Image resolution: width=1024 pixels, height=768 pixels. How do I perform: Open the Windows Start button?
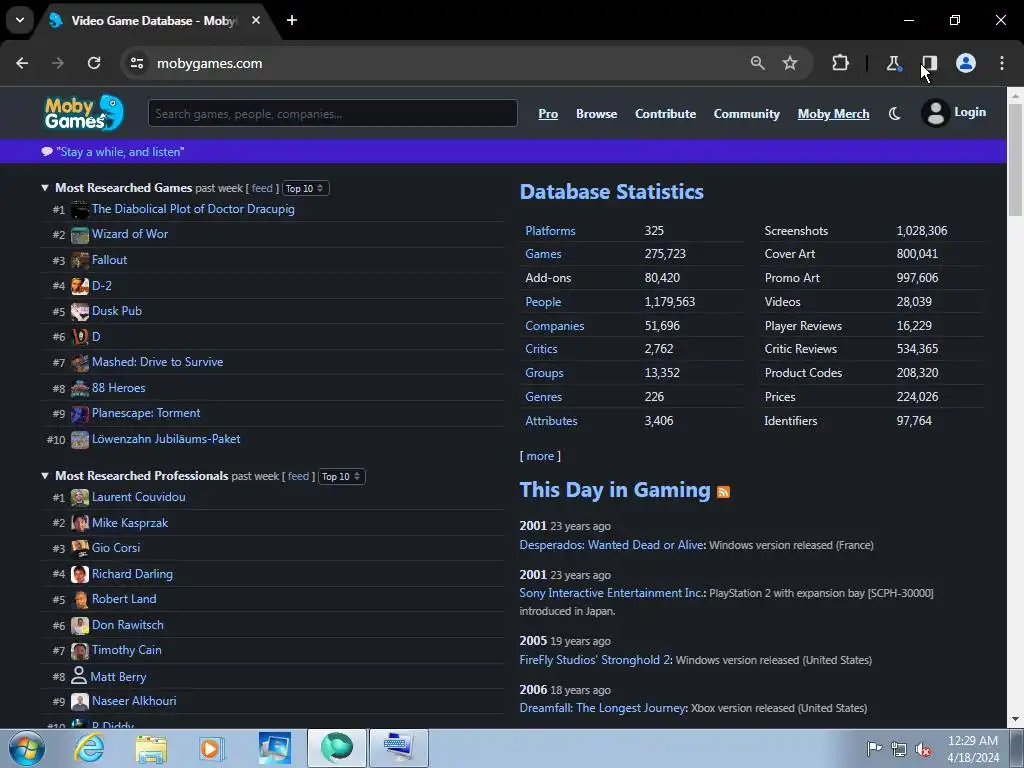[x=27, y=748]
